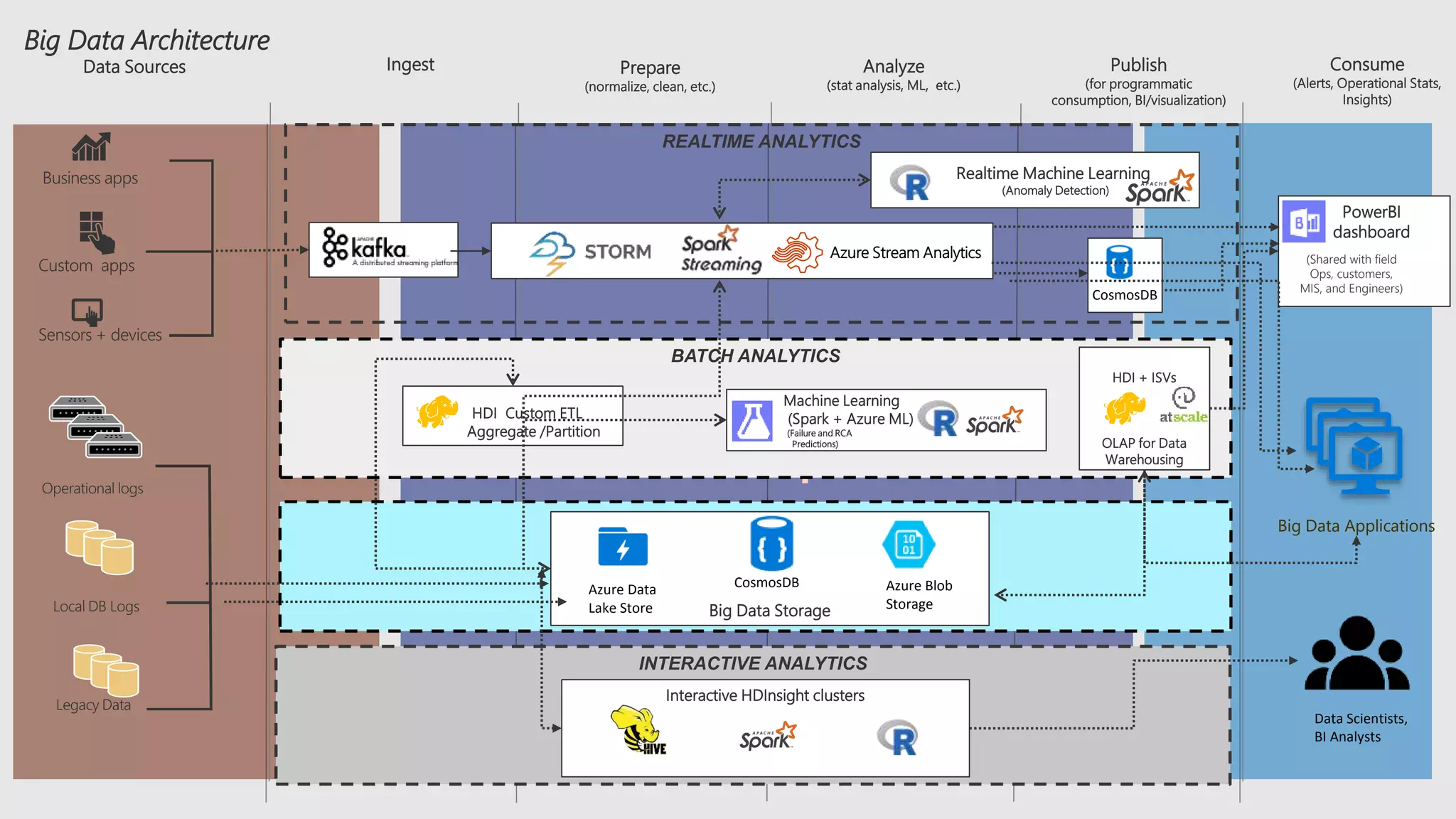Click the Azure ML flask icon

pos(752,420)
